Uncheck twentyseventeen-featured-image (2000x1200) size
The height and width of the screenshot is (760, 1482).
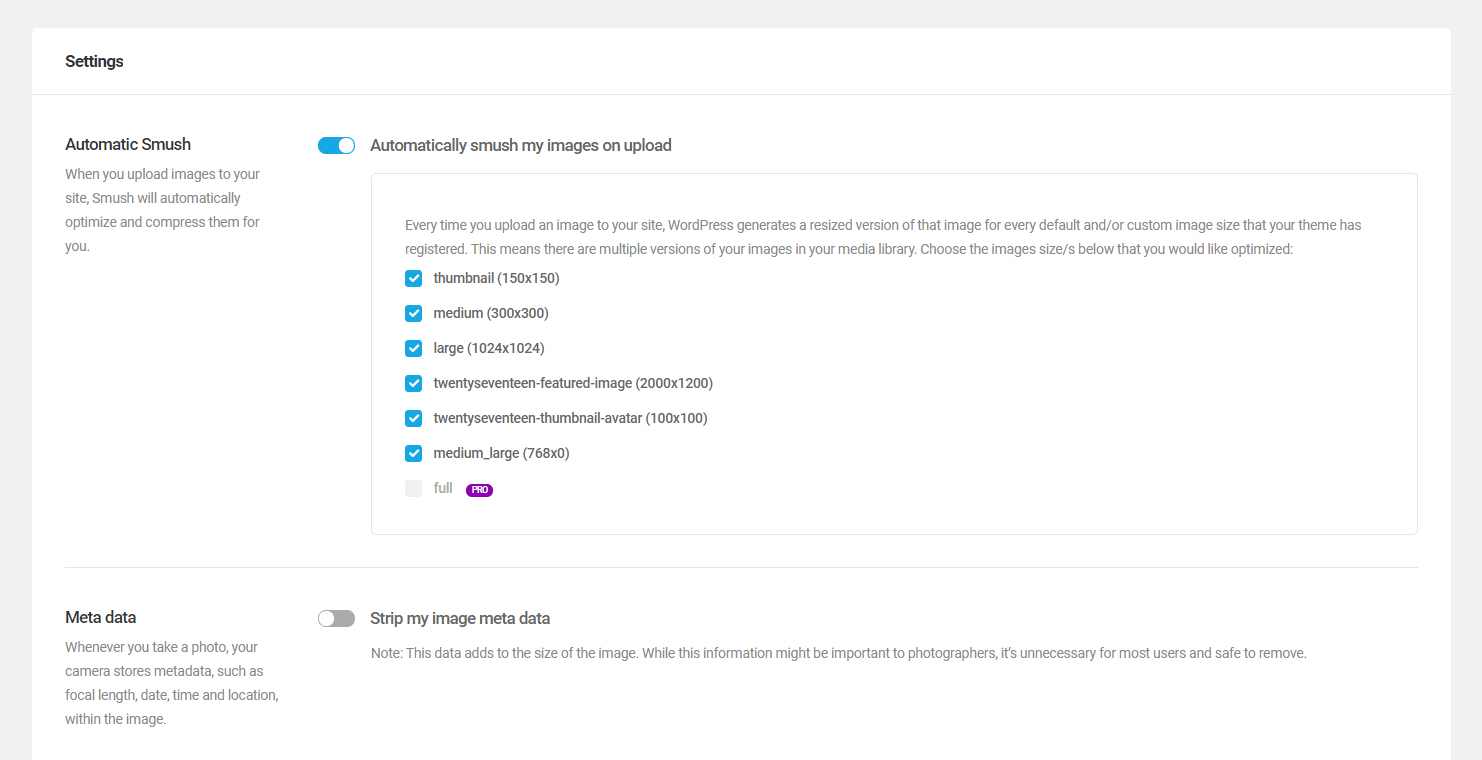[413, 383]
